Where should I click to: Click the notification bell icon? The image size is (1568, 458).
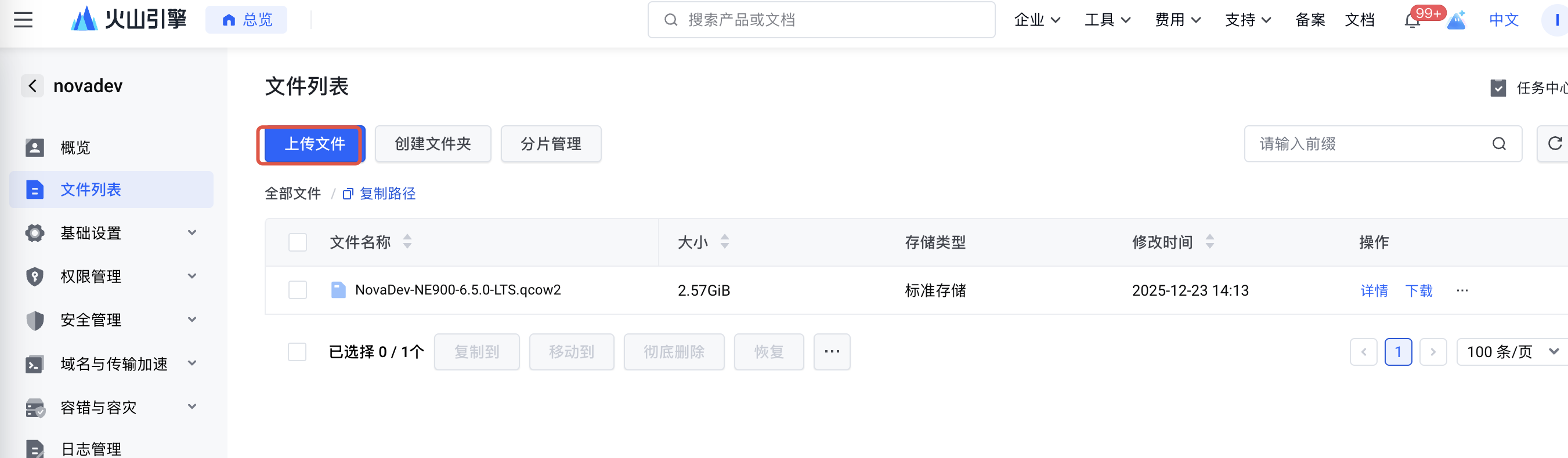(1412, 21)
